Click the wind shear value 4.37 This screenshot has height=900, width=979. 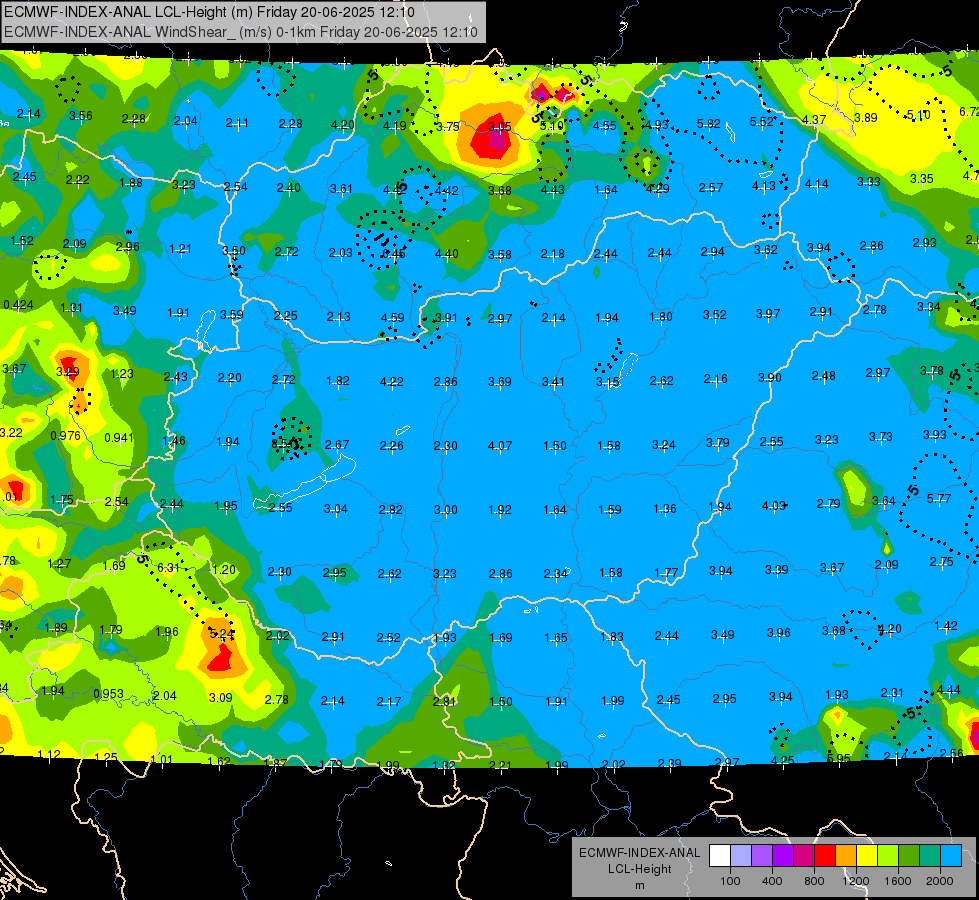tap(814, 119)
